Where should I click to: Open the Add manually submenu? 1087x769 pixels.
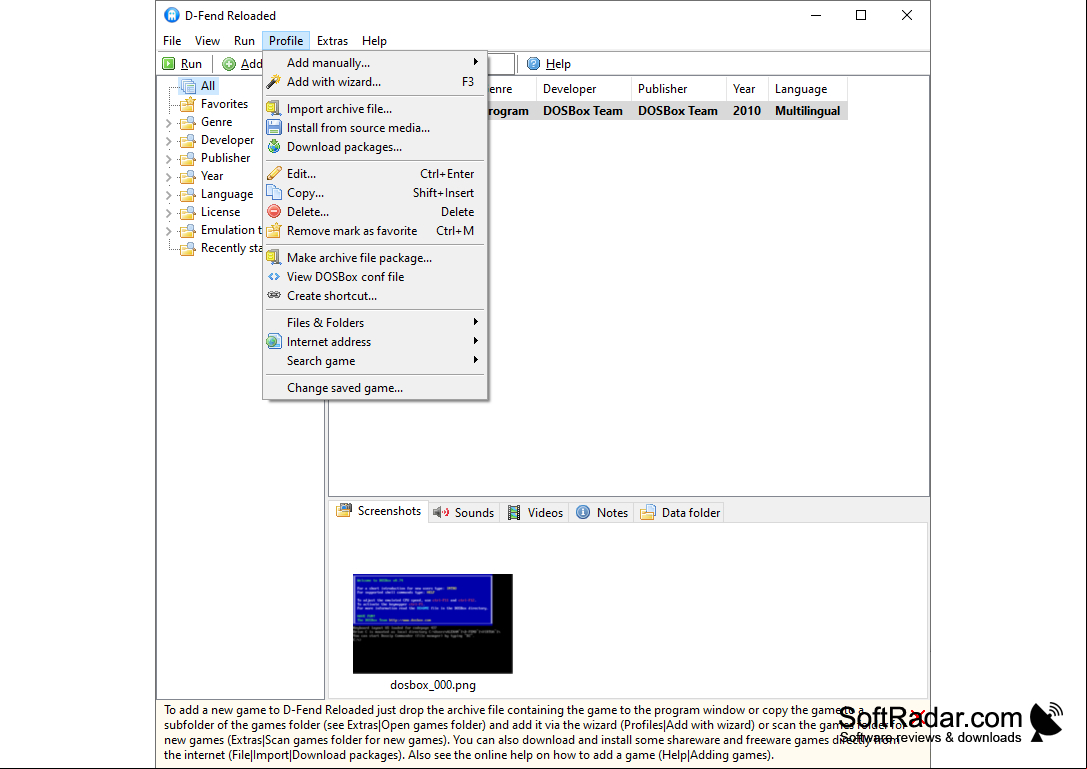[x=375, y=62]
